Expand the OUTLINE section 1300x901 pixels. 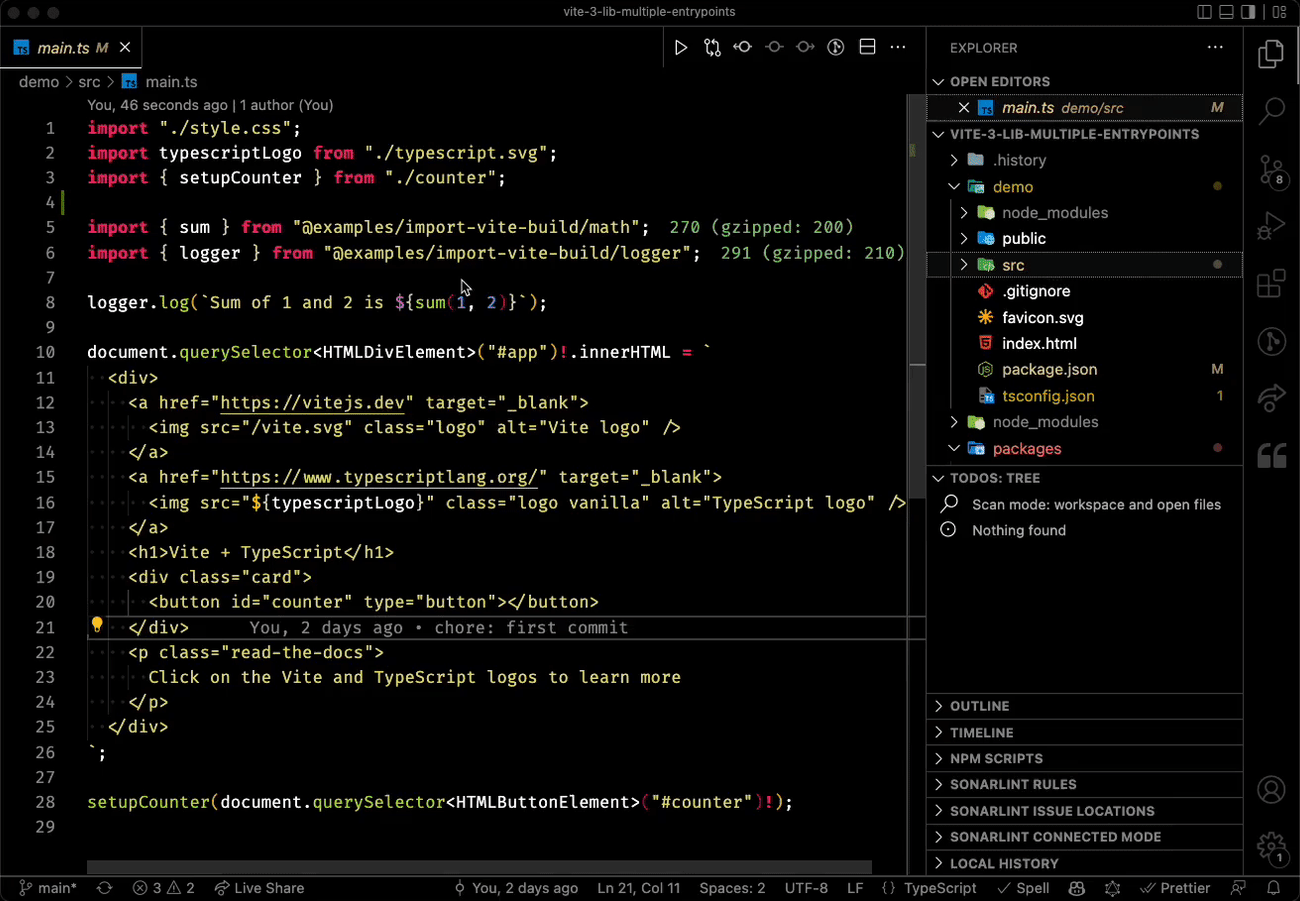[979, 706]
